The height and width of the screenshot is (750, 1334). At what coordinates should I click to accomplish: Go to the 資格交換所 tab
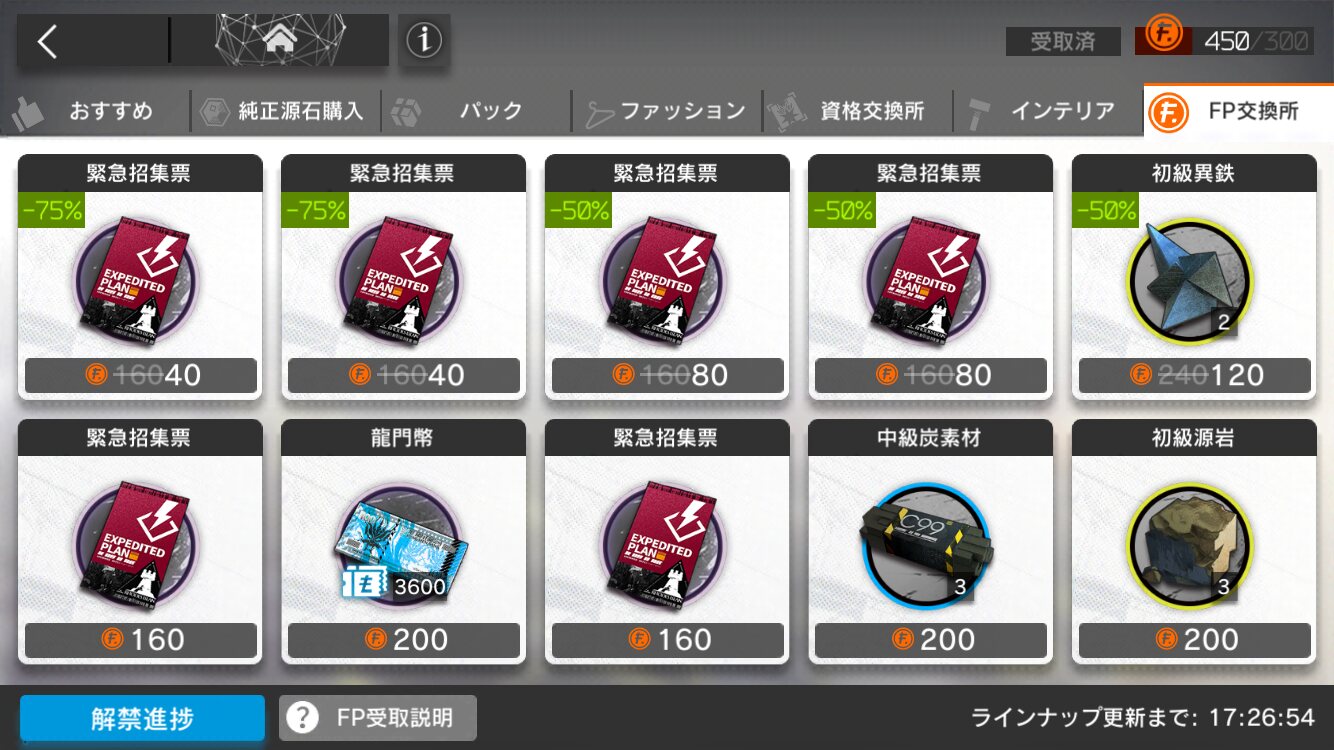point(857,111)
